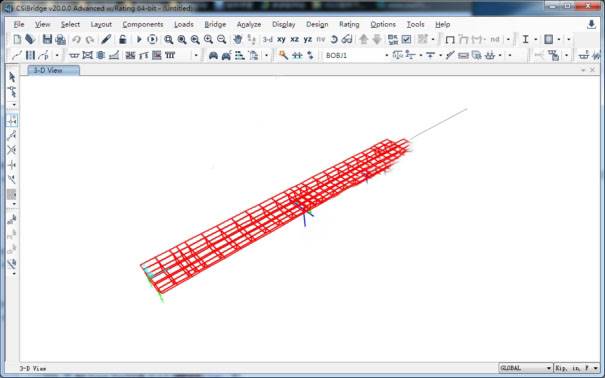Open the Loads menu
The image size is (605, 378).
184,24
